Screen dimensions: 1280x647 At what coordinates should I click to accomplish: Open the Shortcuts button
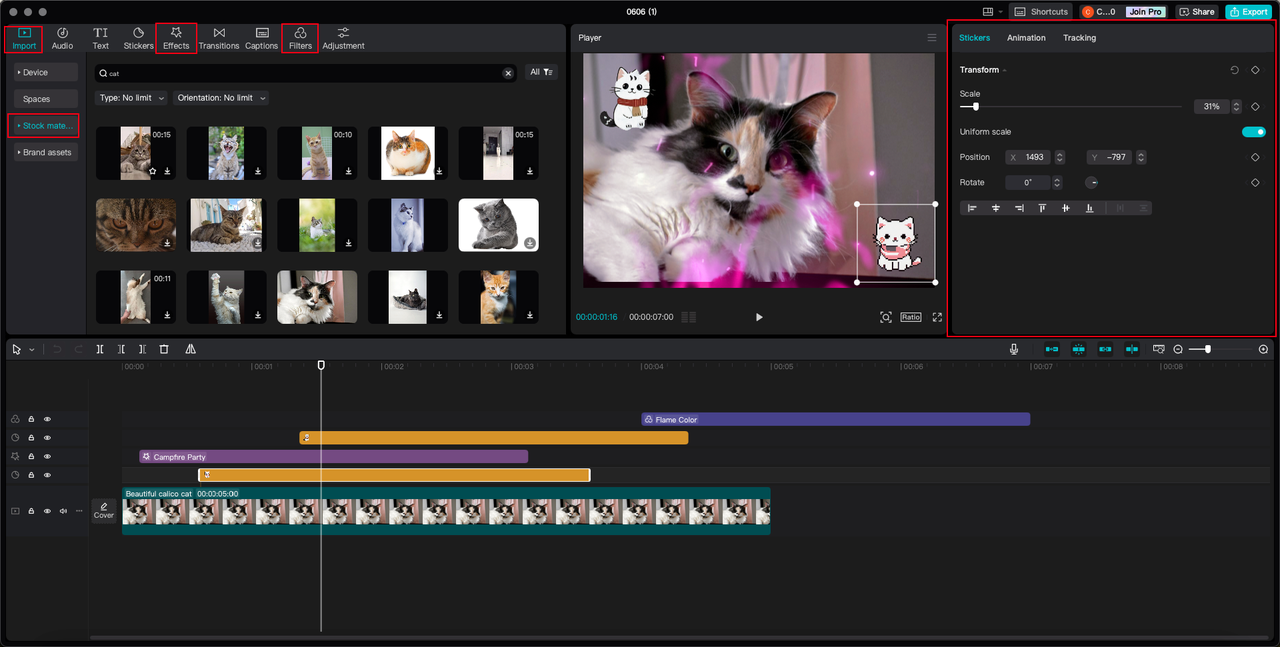coord(1042,12)
